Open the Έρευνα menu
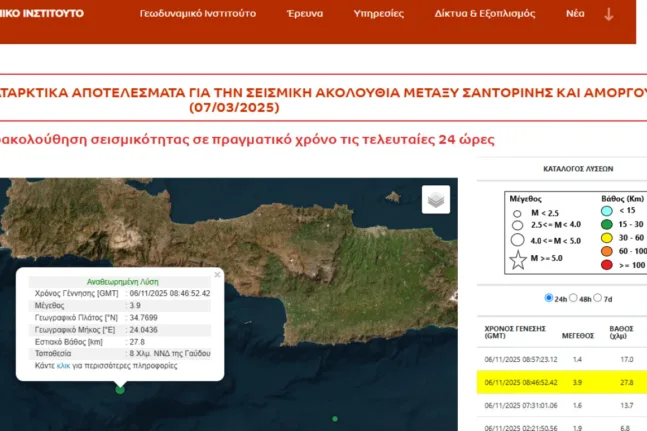 tap(305, 15)
